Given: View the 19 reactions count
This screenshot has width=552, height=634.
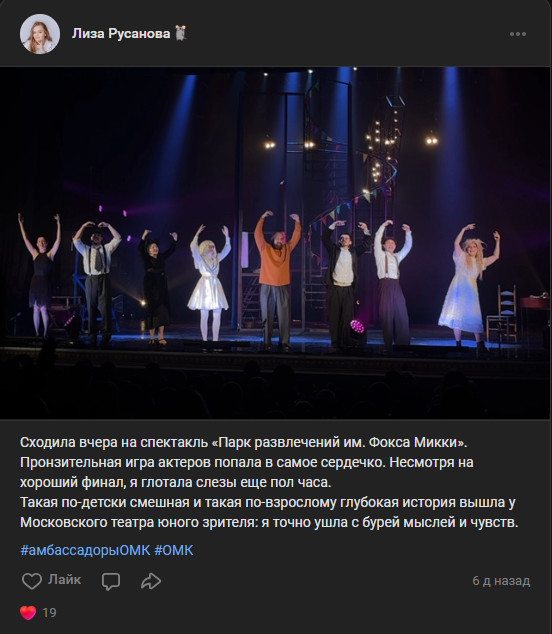Looking at the screenshot, I should click(49, 613).
